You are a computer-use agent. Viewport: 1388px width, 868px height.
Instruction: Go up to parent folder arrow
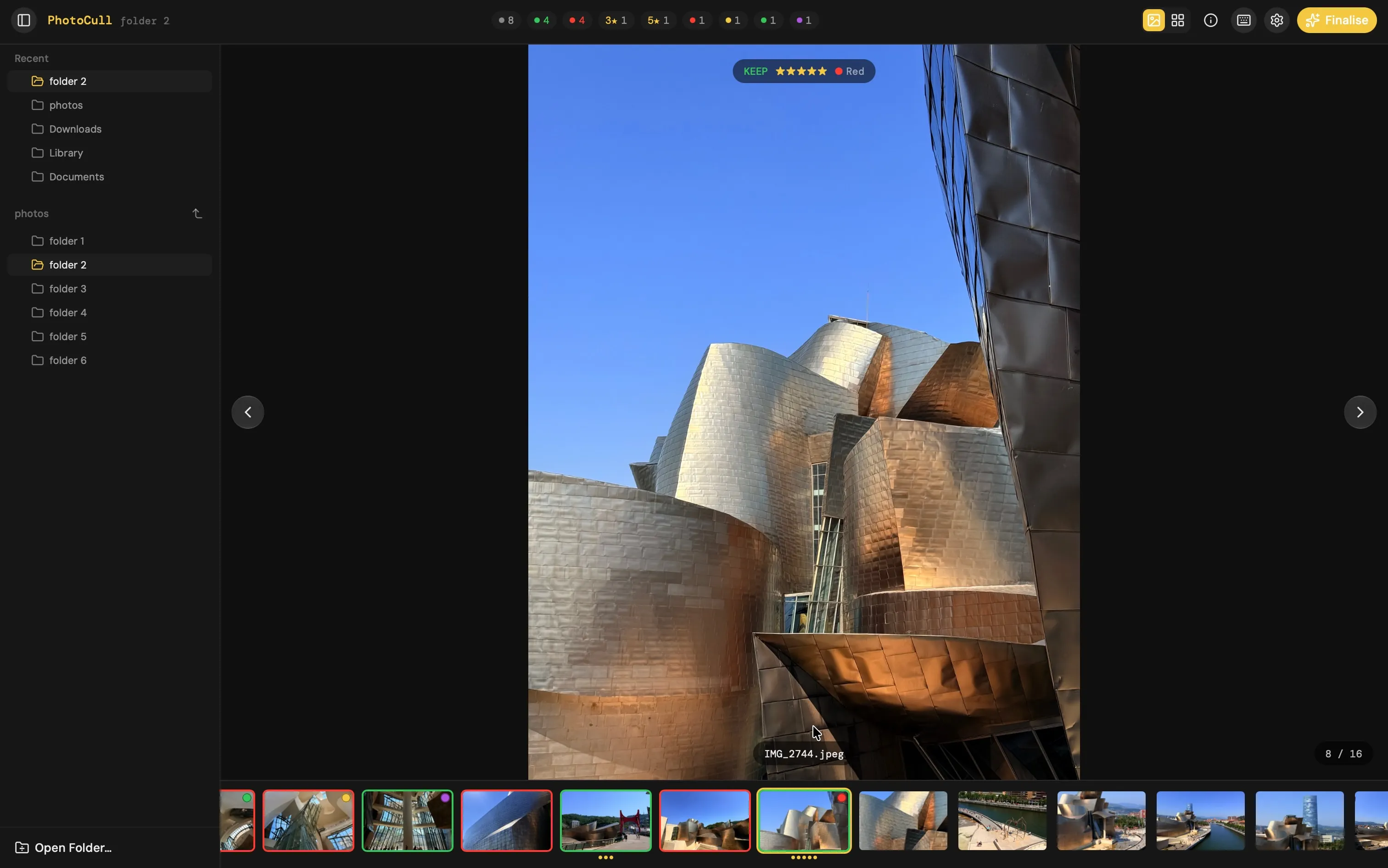click(197, 213)
